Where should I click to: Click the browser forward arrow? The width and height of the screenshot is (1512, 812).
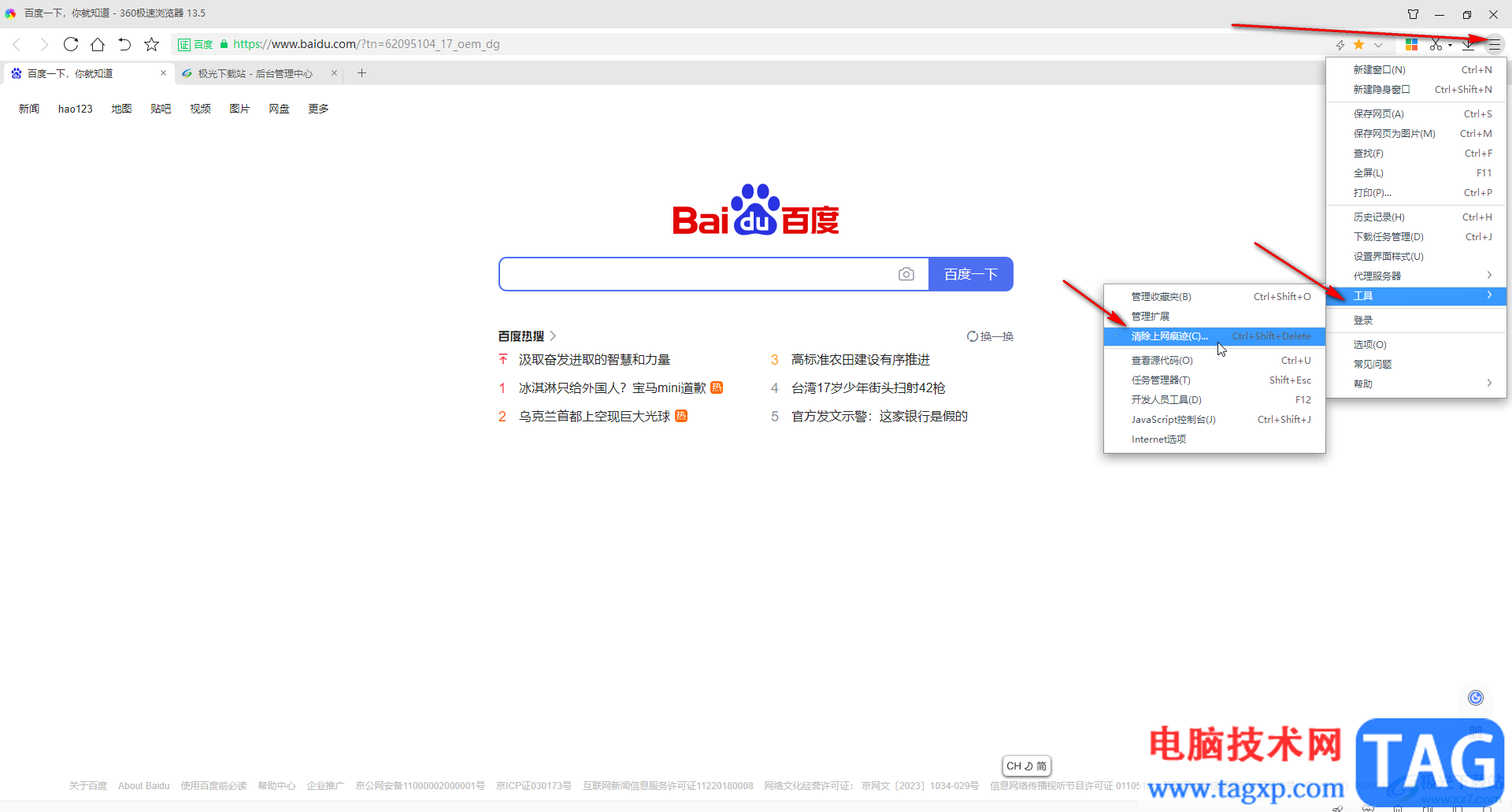coord(43,44)
